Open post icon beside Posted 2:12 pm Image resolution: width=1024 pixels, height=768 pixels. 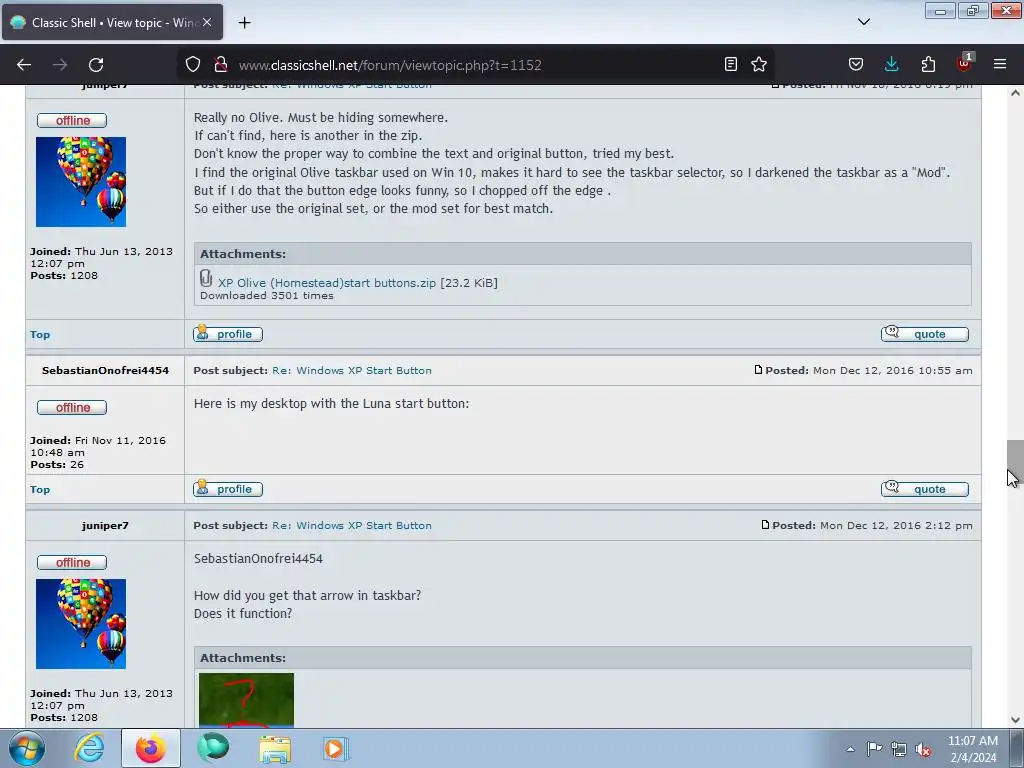point(765,524)
